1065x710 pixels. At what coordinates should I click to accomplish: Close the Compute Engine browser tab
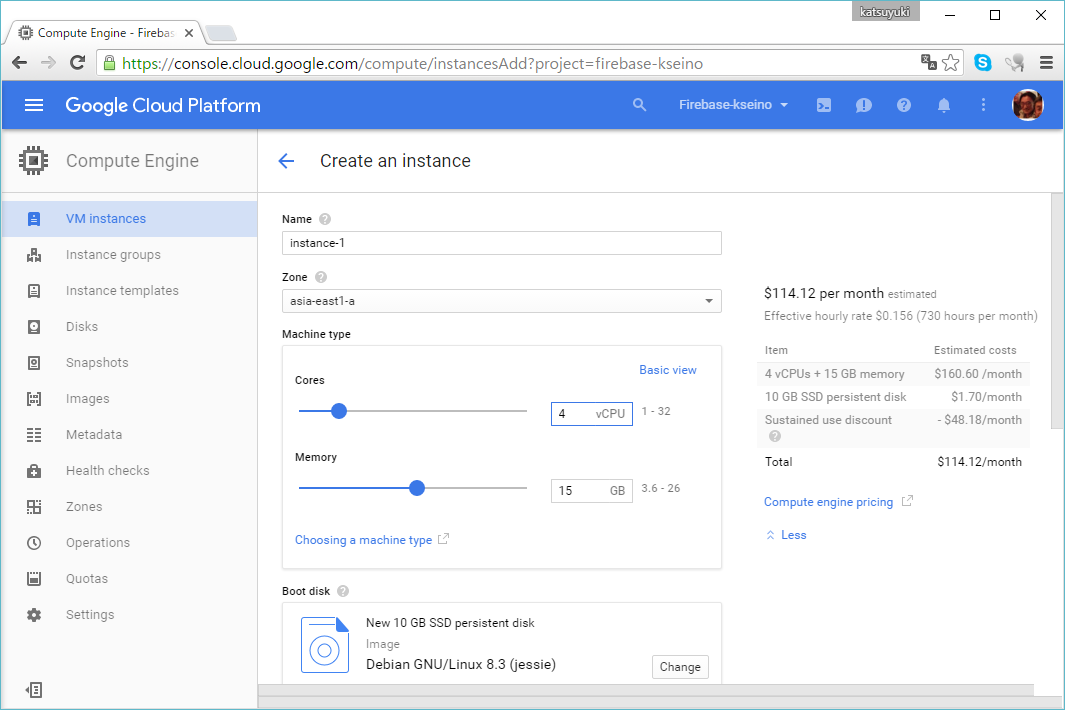point(189,33)
